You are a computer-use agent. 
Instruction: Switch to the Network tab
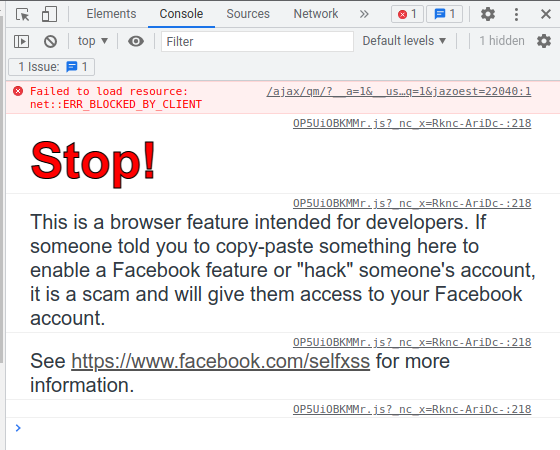point(316,14)
